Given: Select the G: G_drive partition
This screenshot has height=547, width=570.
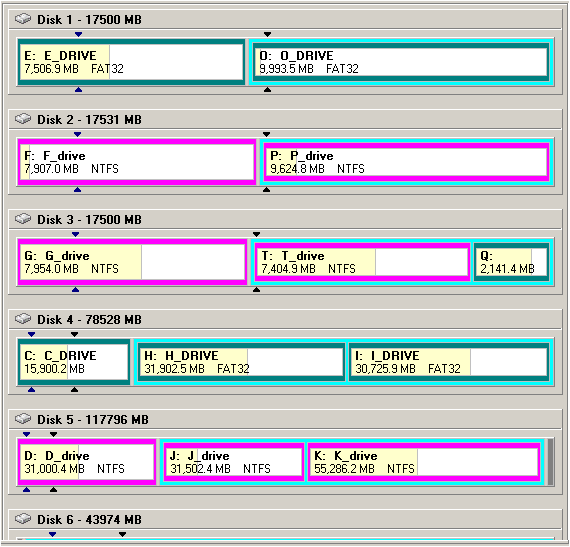Looking at the screenshot, I should (132, 262).
